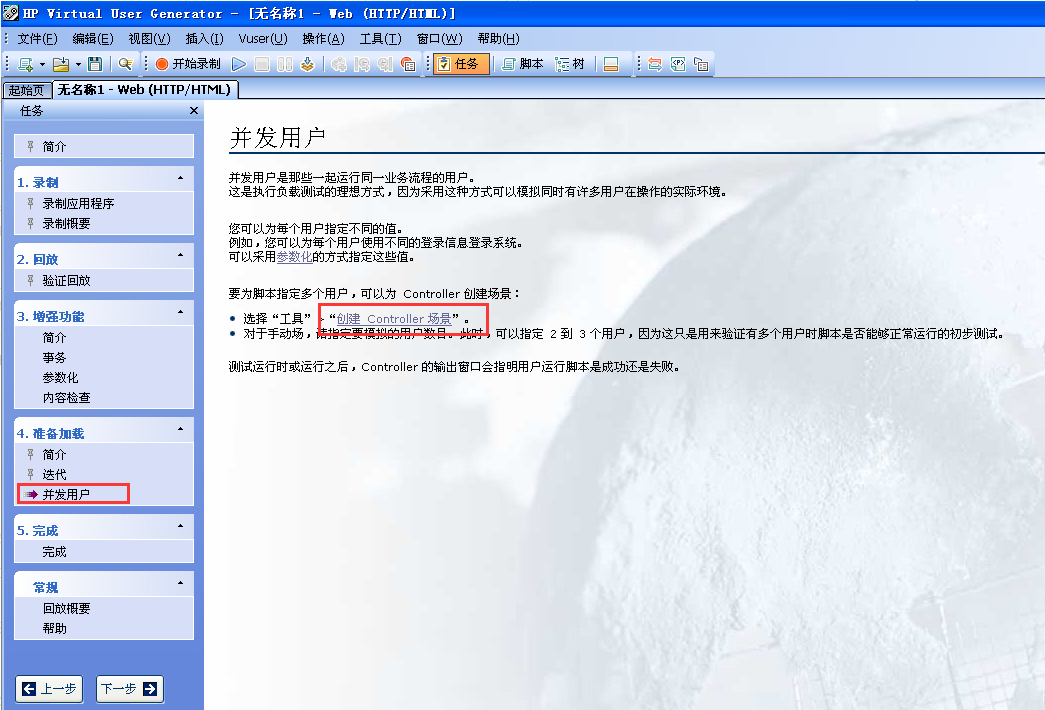This screenshot has width=1045, height=710.
Task: Toggle the 任务 task view button
Action: (x=461, y=64)
